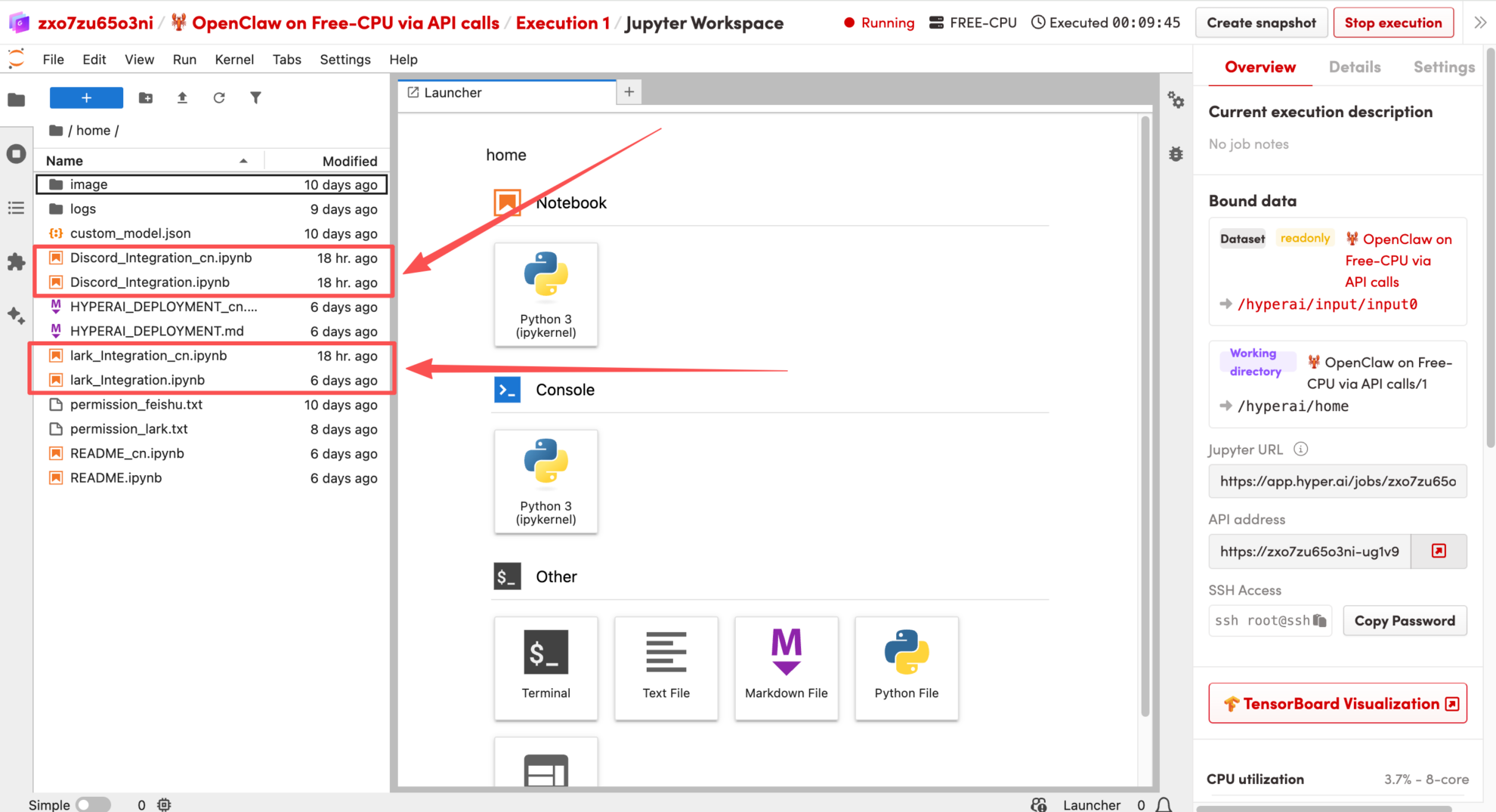Open the property inspector gears icon
This screenshot has width=1496, height=812.
click(1176, 100)
